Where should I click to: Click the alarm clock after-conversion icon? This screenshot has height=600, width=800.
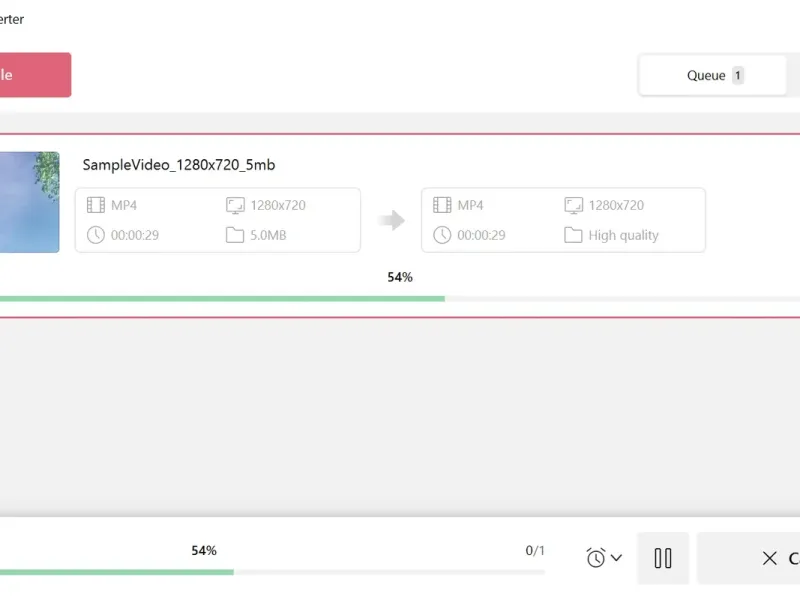(596, 558)
